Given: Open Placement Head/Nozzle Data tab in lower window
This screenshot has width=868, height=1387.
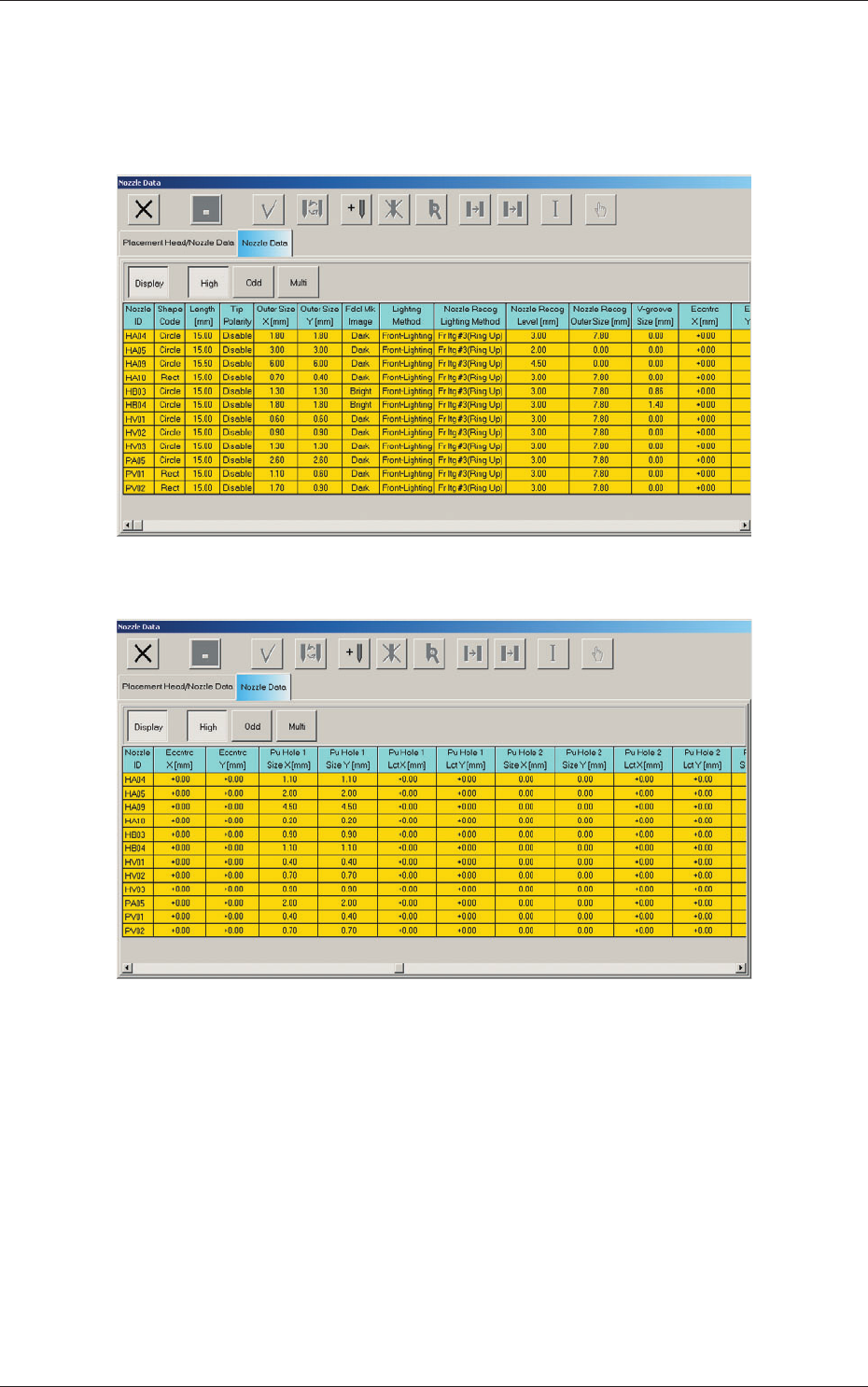Looking at the screenshot, I should click(177, 686).
